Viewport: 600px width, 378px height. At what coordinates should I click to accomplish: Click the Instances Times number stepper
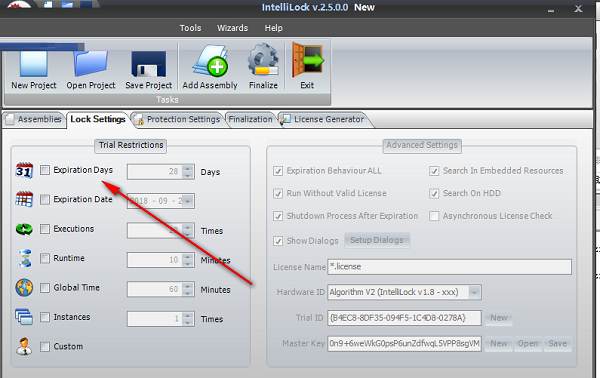click(x=188, y=319)
